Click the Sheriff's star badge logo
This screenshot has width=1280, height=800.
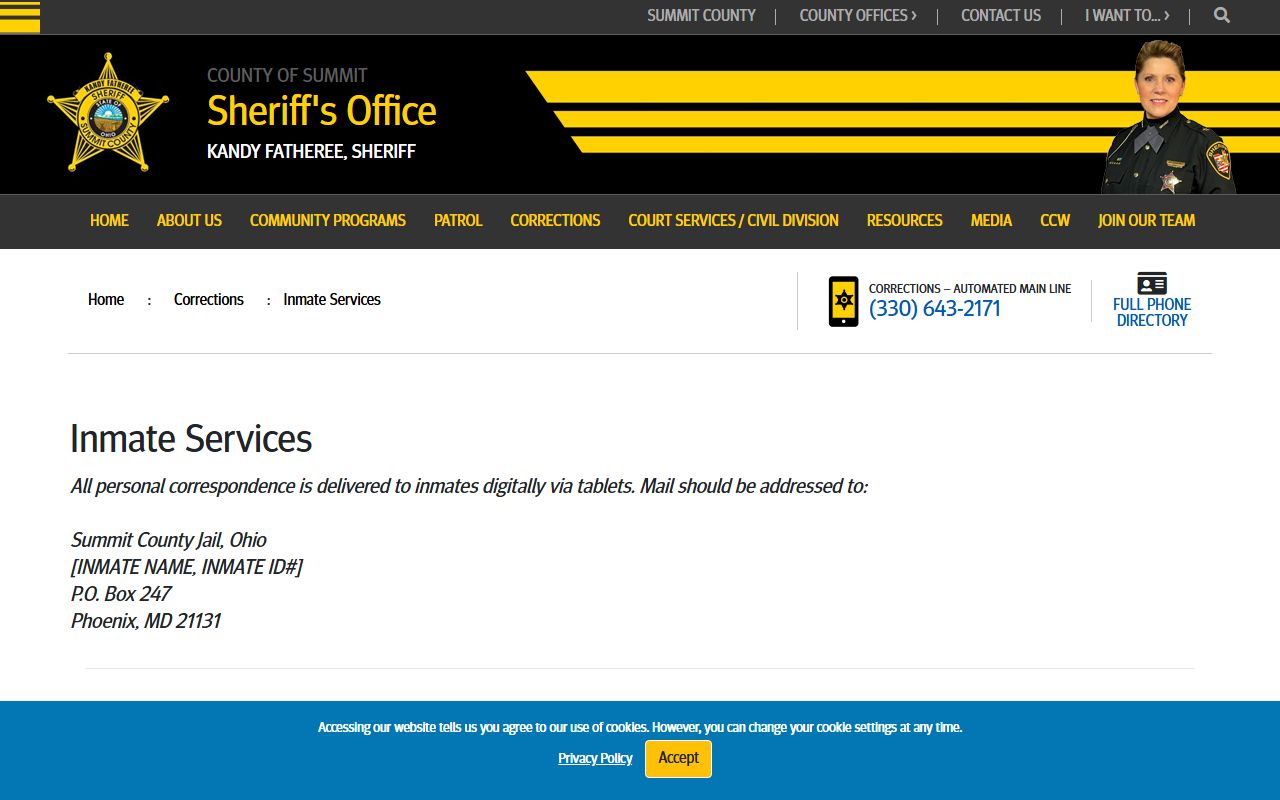coord(108,113)
